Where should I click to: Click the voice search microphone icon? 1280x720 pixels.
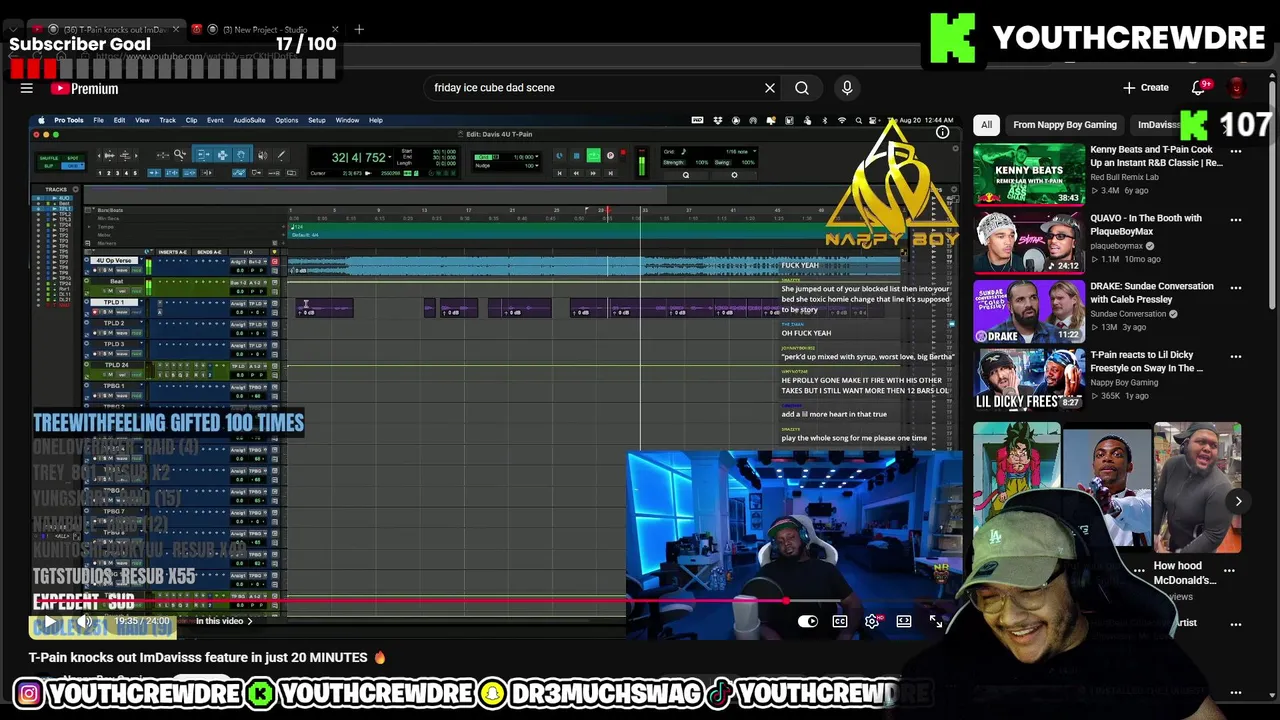coord(847,88)
